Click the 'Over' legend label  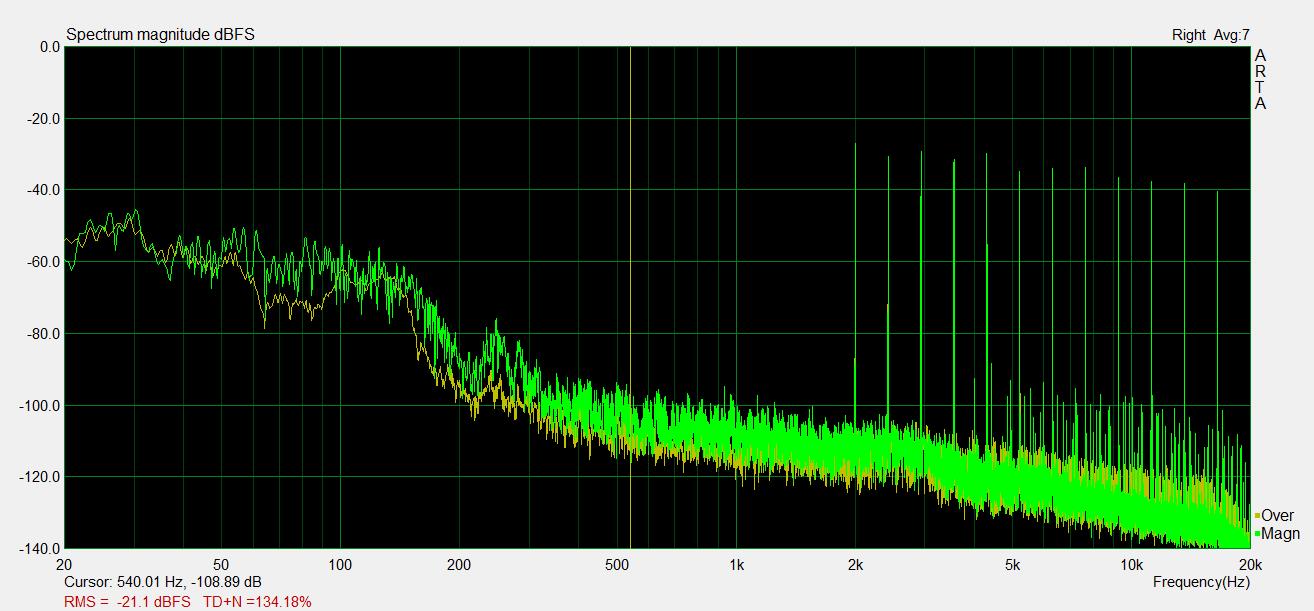[x=1277, y=516]
